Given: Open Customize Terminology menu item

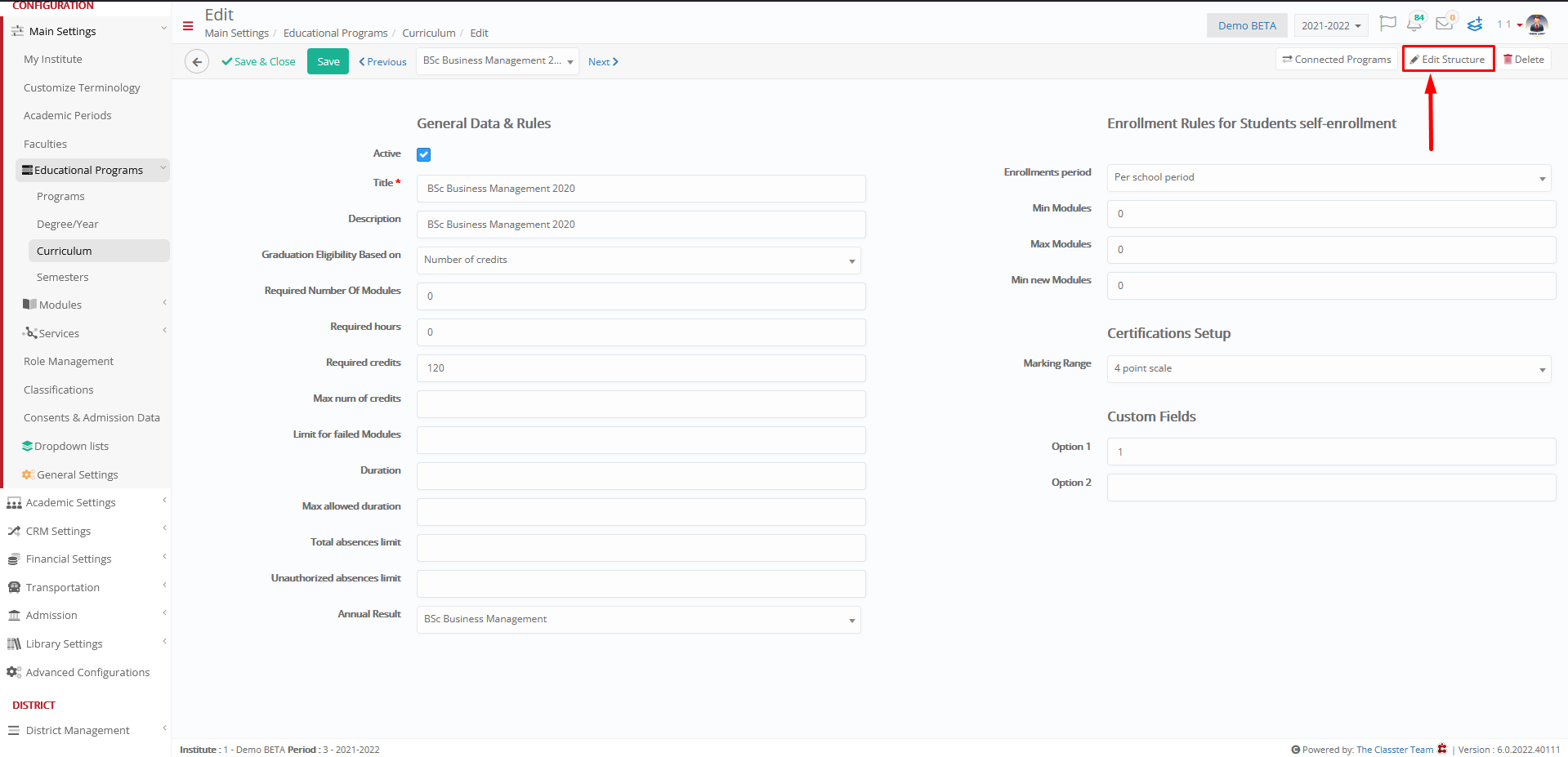Looking at the screenshot, I should pyautogui.click(x=82, y=88).
